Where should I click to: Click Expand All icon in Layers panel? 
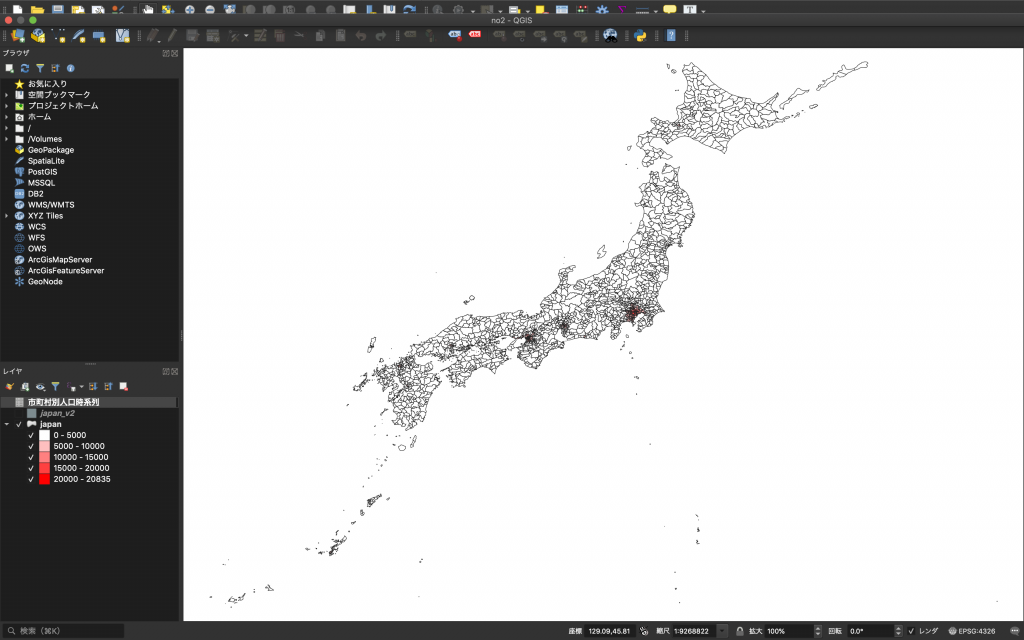point(93,387)
